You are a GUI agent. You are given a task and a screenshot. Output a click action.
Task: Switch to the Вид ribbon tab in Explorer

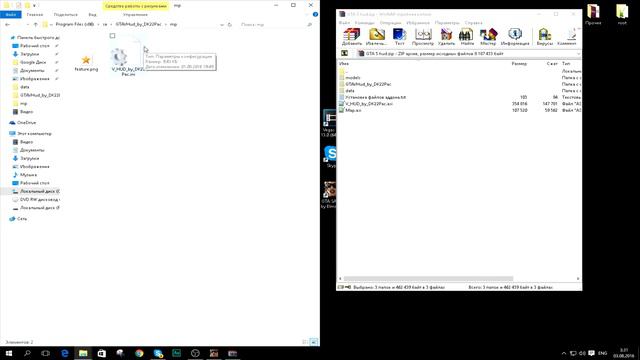93,15
